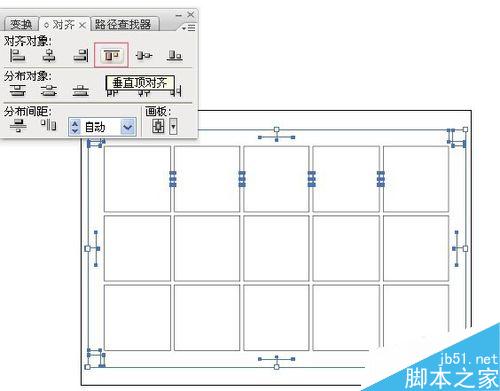The width and height of the screenshot is (500, 391).
Task: Close the 对齐 tab with its x
Action: (x=82, y=25)
